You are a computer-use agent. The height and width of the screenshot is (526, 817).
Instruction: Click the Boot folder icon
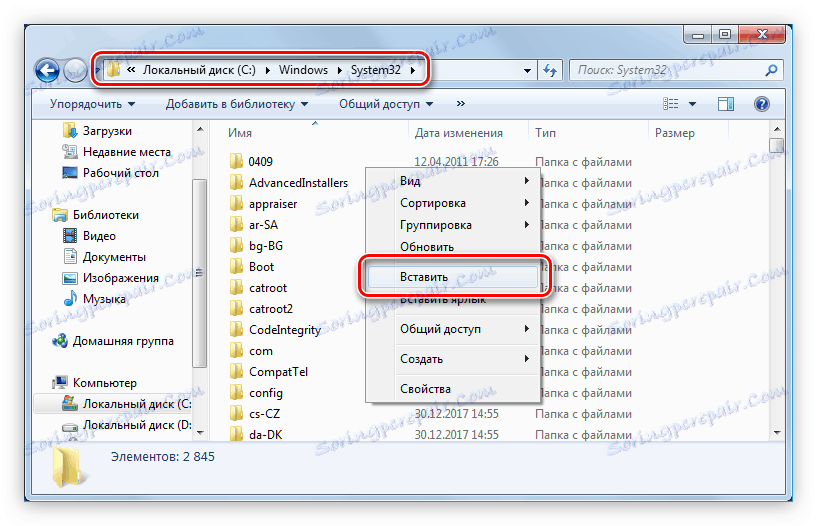[237, 267]
